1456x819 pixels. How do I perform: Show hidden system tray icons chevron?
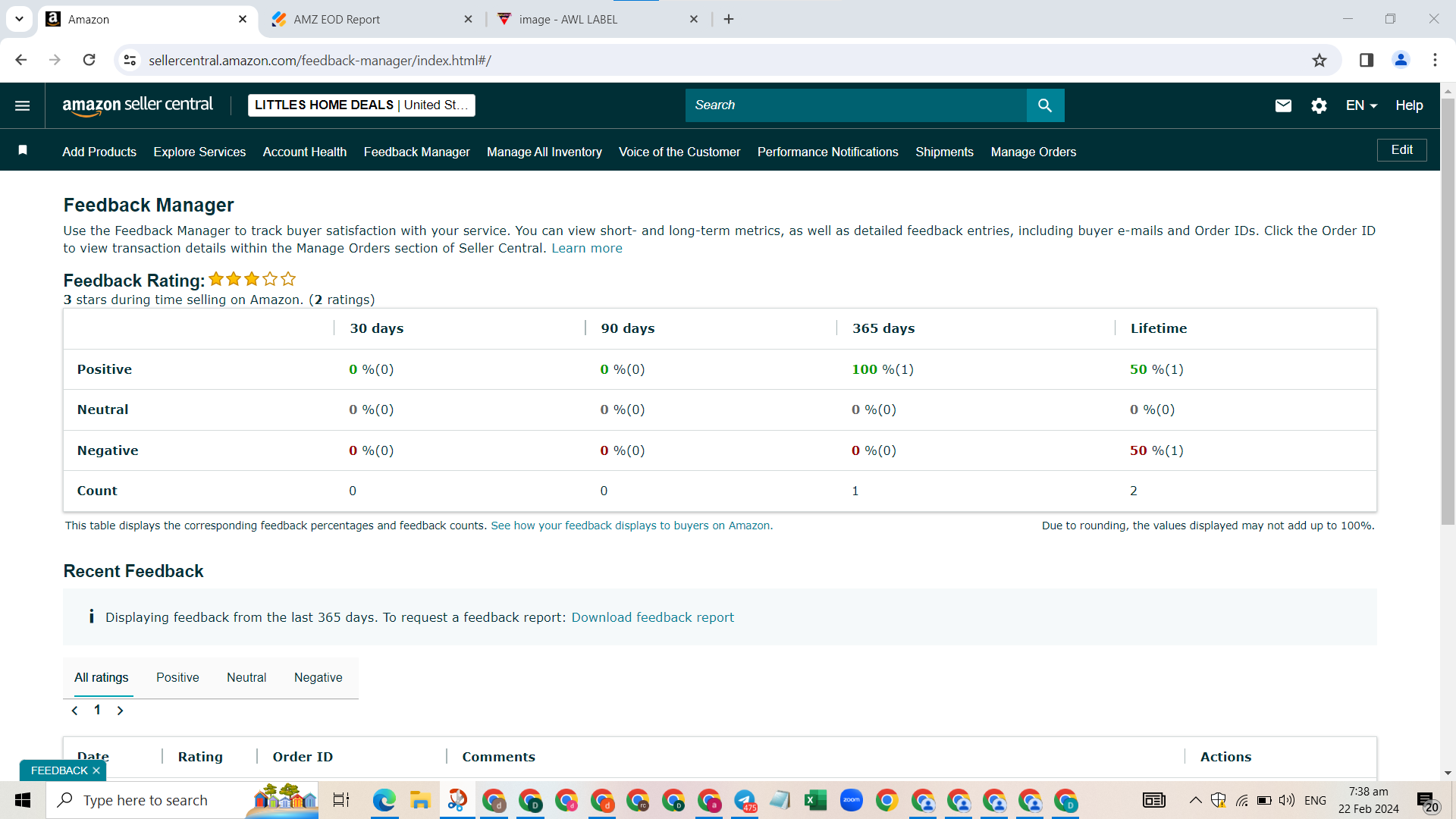pos(1195,800)
